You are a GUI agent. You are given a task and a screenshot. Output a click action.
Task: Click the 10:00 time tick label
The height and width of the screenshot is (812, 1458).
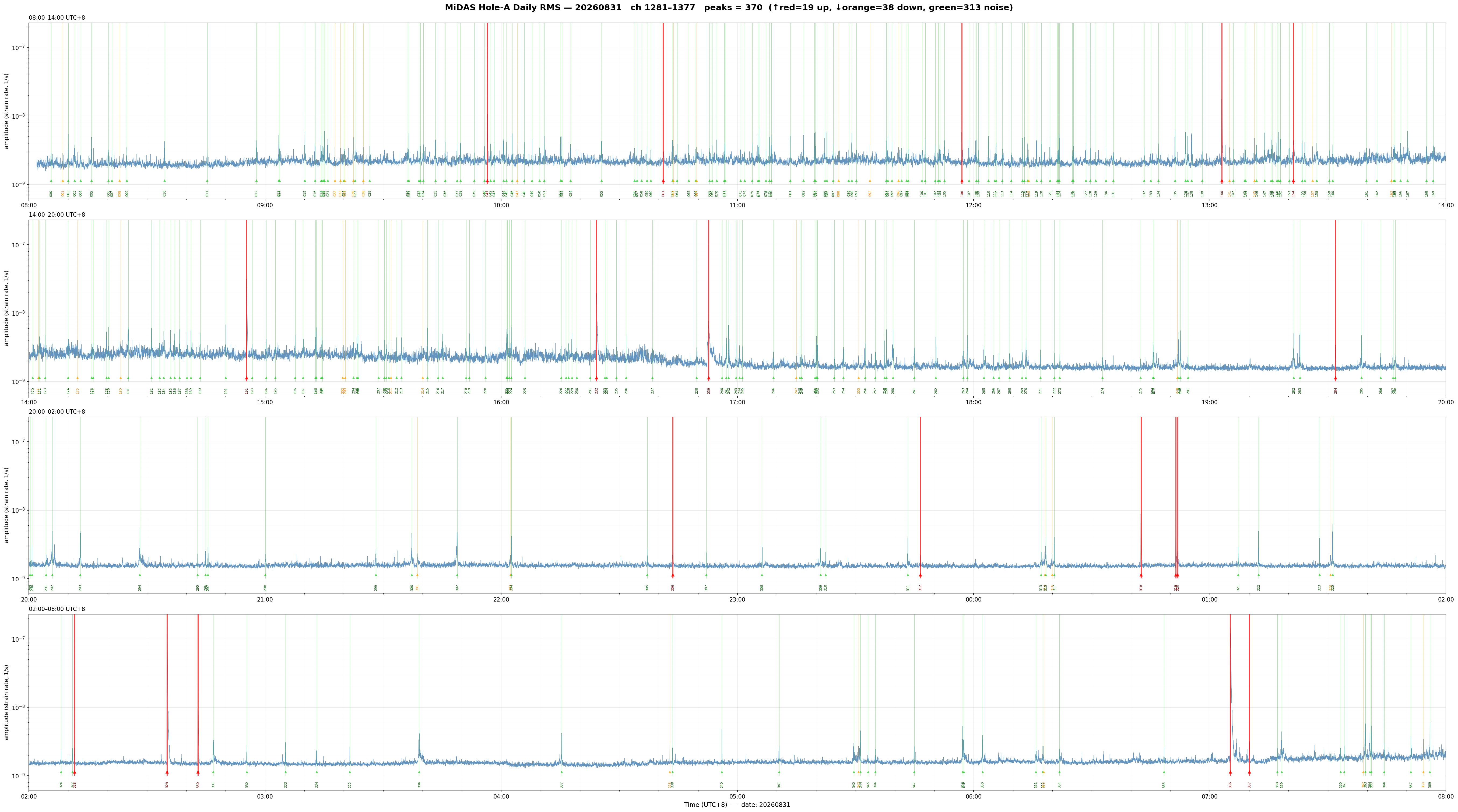[501, 205]
